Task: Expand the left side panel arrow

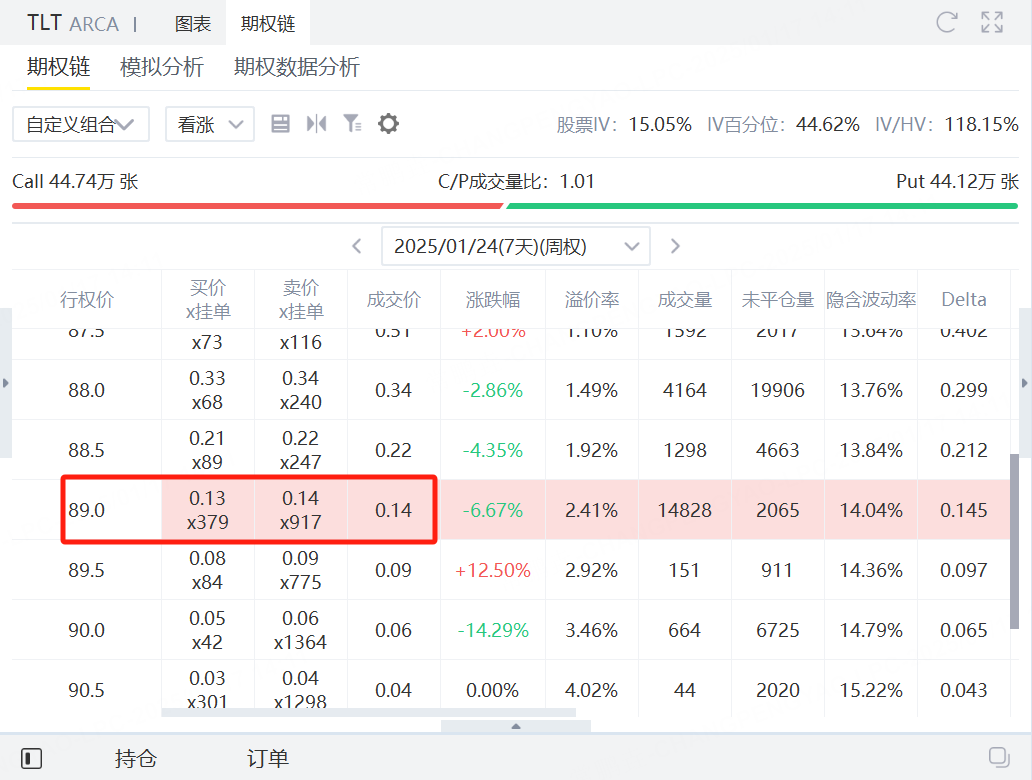Action: click(x=5, y=383)
